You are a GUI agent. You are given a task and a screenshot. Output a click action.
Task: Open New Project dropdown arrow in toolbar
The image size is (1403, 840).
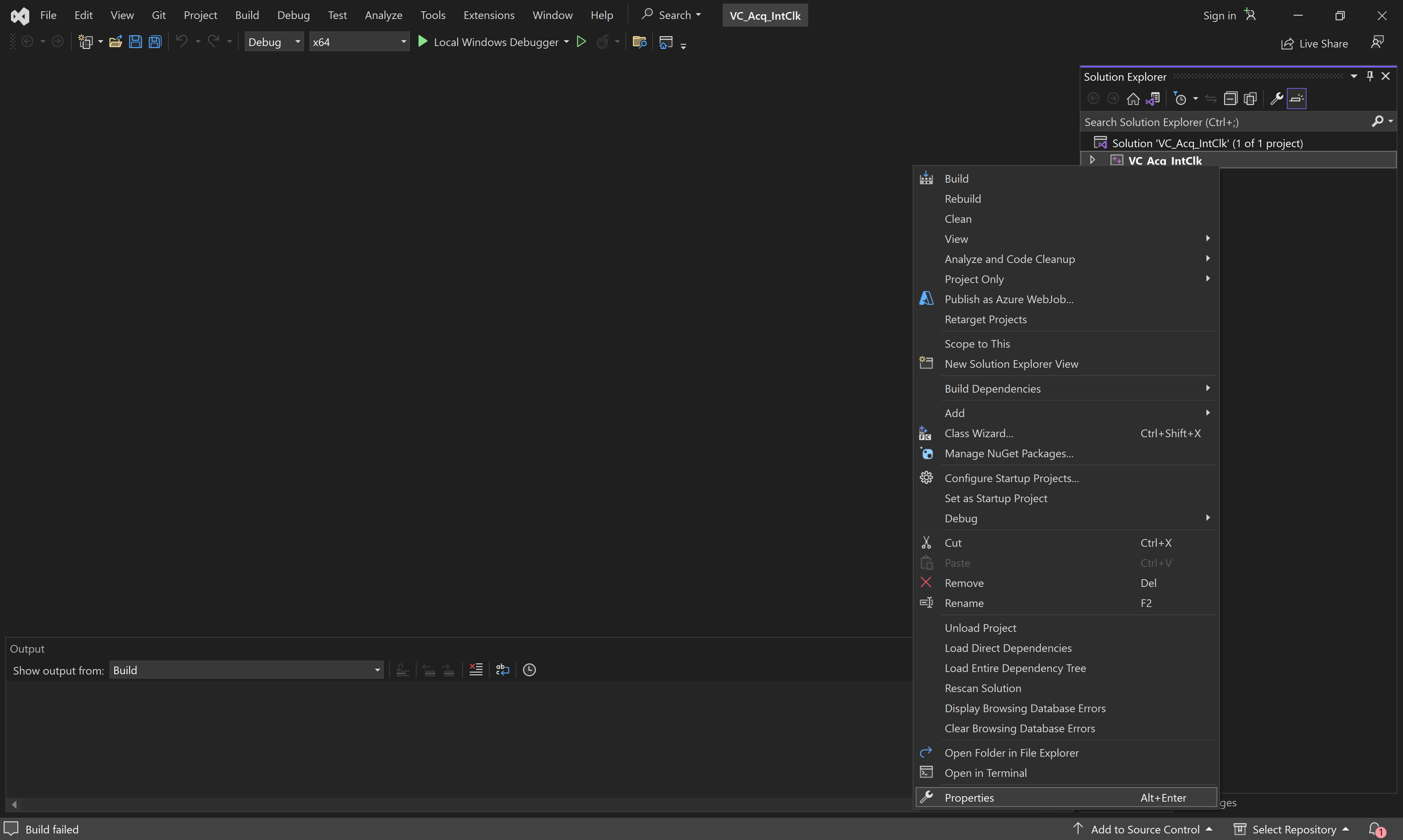(100, 42)
